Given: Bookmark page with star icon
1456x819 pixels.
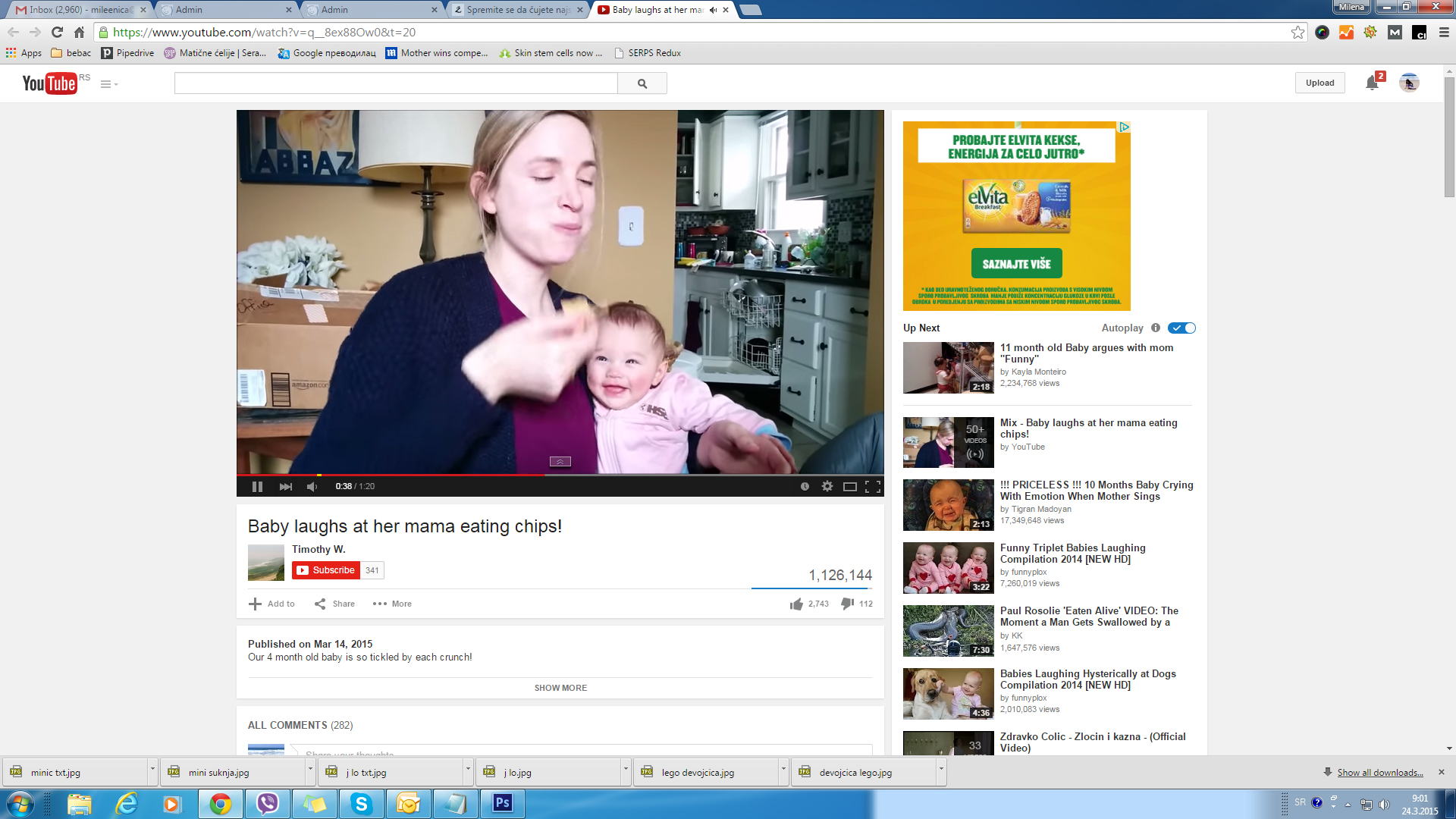Looking at the screenshot, I should coord(1298,33).
